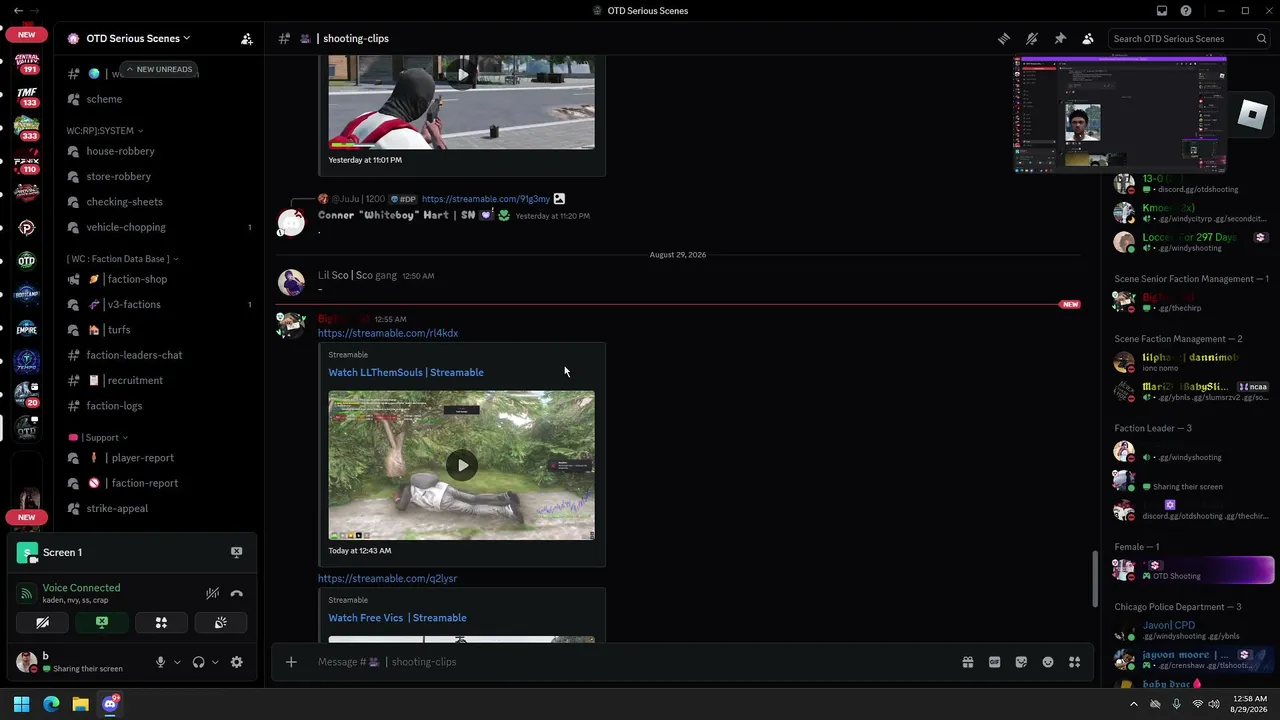Toggle the member list panel
1280x720 pixels.
tap(1088, 39)
